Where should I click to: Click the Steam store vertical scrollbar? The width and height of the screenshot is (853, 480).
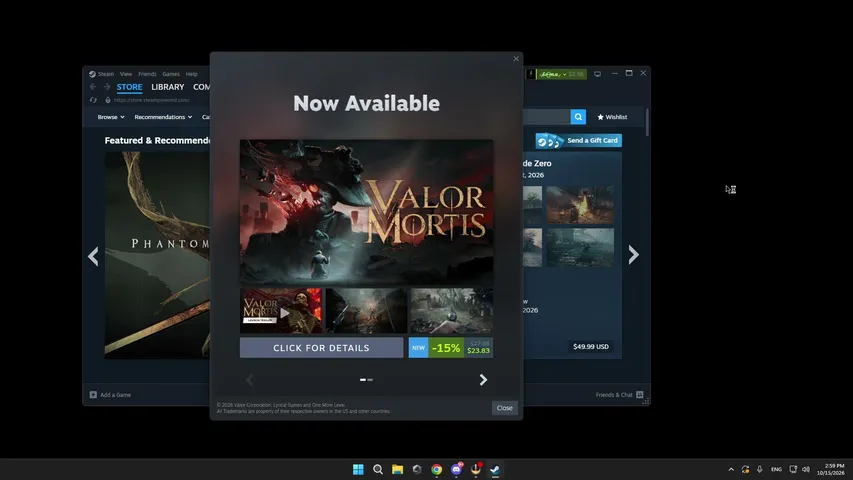click(x=647, y=122)
